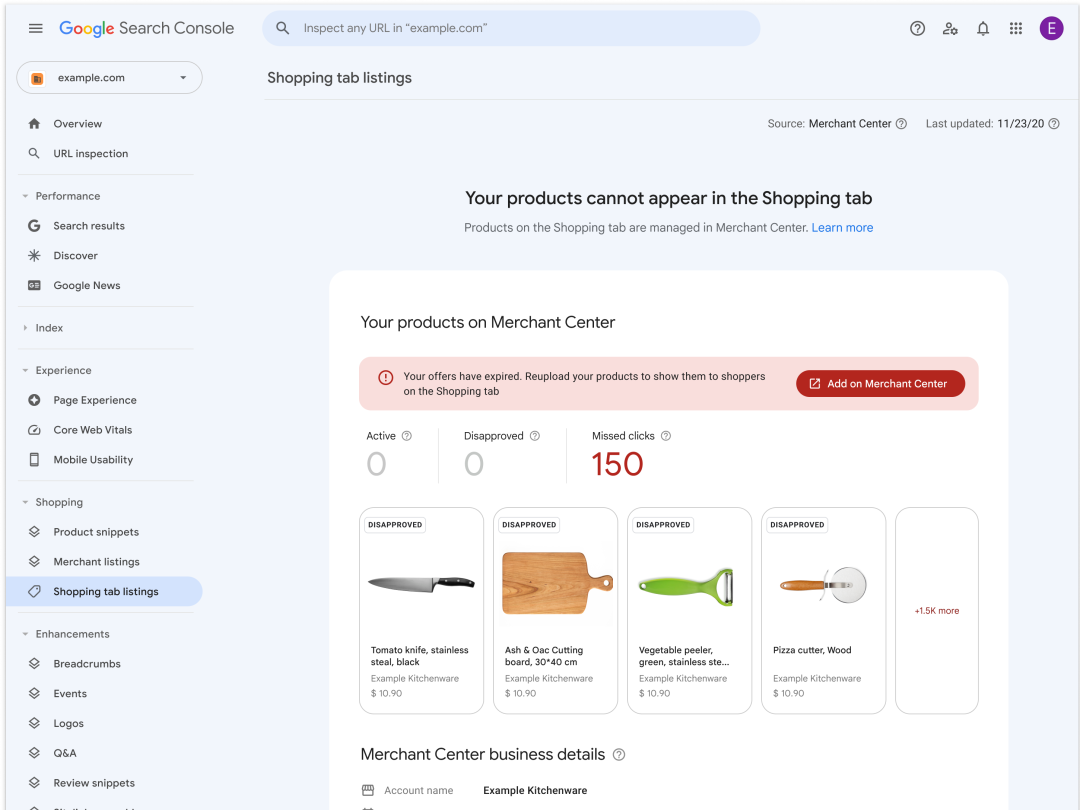Click the Inspect any URL search field

tap(511, 28)
